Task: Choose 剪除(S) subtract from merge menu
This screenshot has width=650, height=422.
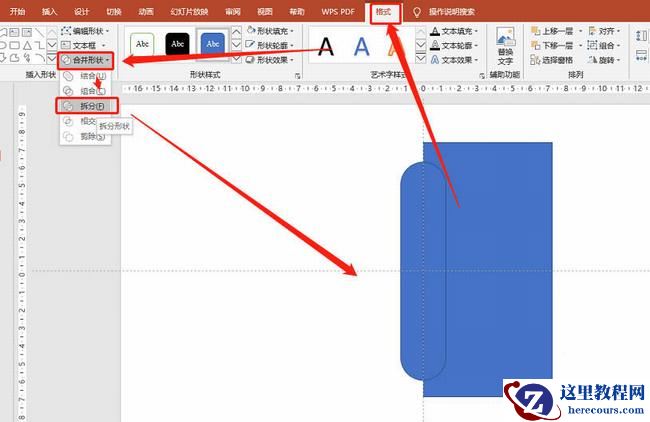Action: tap(85, 136)
